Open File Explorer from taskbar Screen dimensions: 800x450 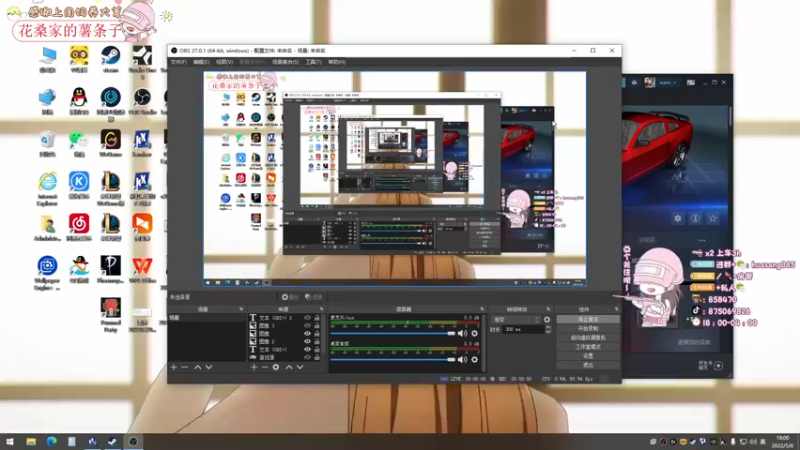point(31,441)
